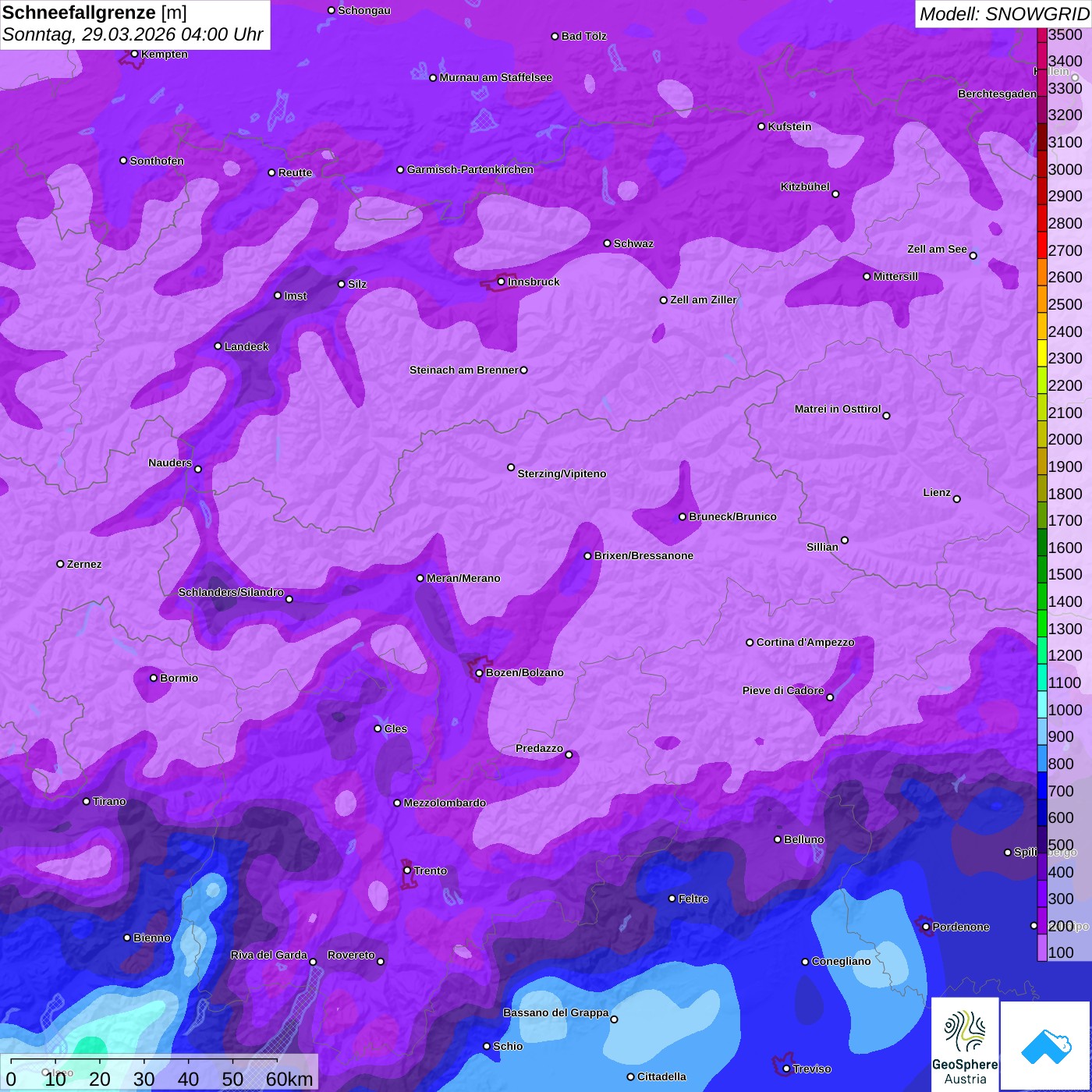This screenshot has width=1092, height=1092.
Task: Click the Belluno marker dot
Action: [x=778, y=839]
